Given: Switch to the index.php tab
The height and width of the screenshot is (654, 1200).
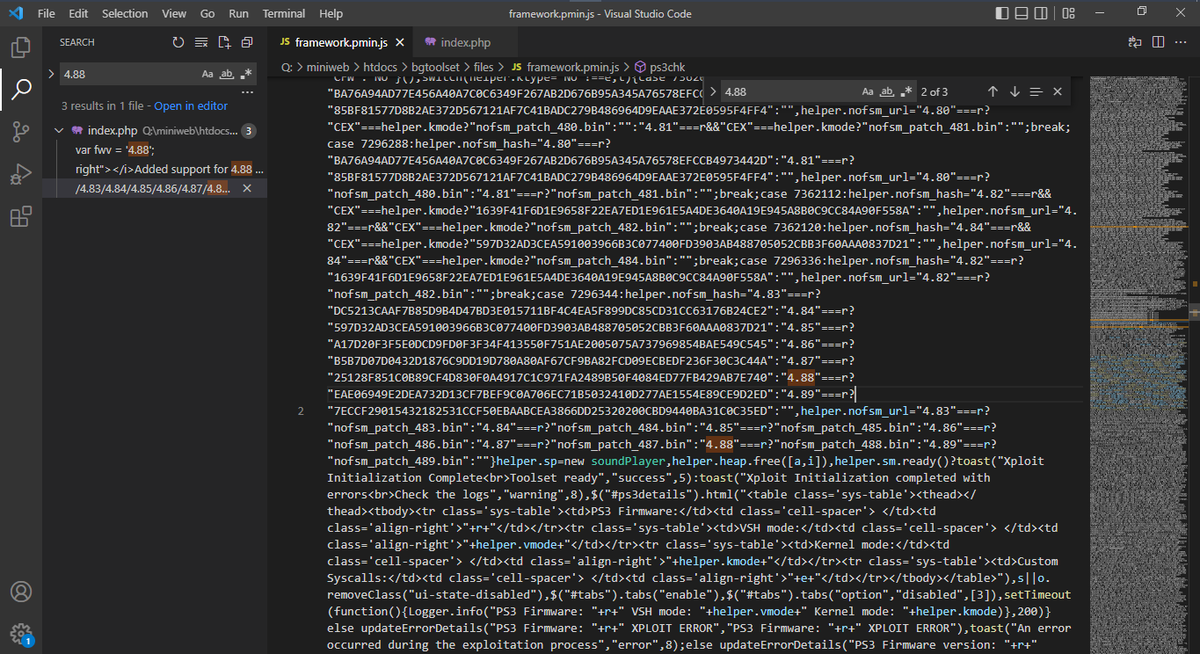Looking at the screenshot, I should (466, 43).
